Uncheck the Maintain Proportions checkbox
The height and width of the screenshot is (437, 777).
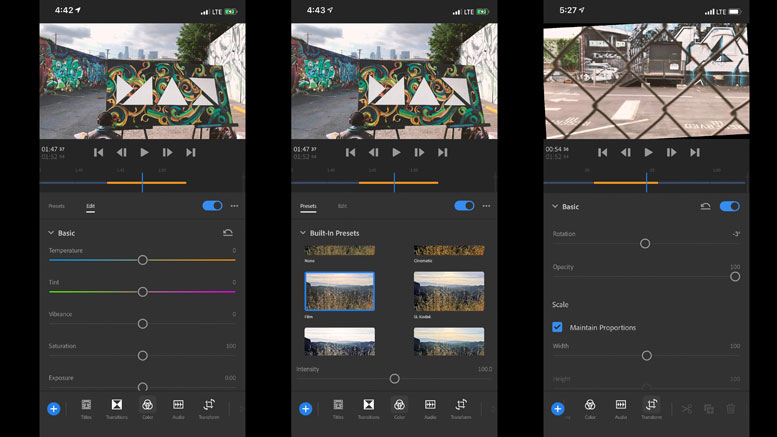[557, 327]
